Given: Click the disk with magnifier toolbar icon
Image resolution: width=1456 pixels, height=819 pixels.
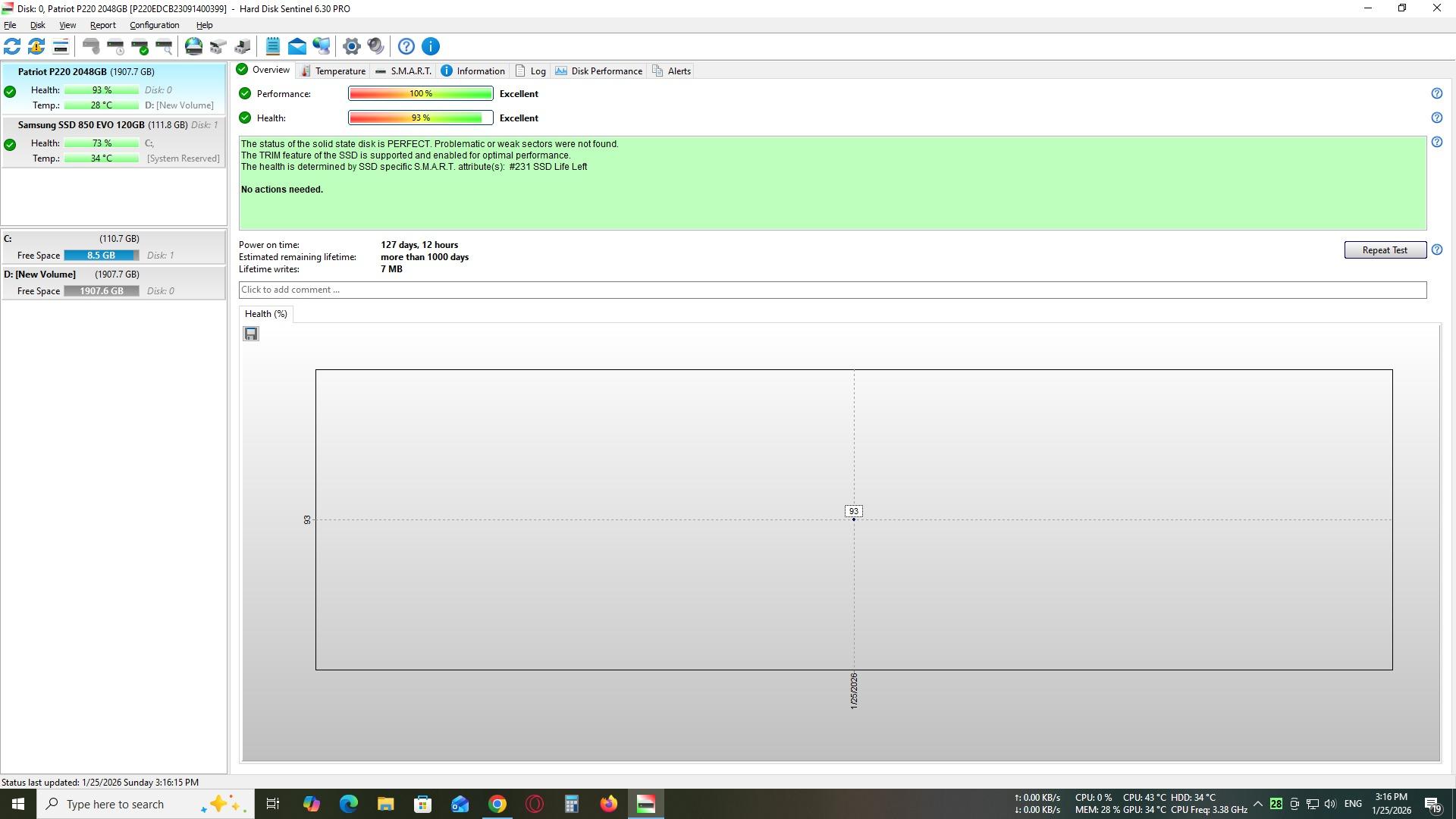Looking at the screenshot, I should click(x=164, y=46).
